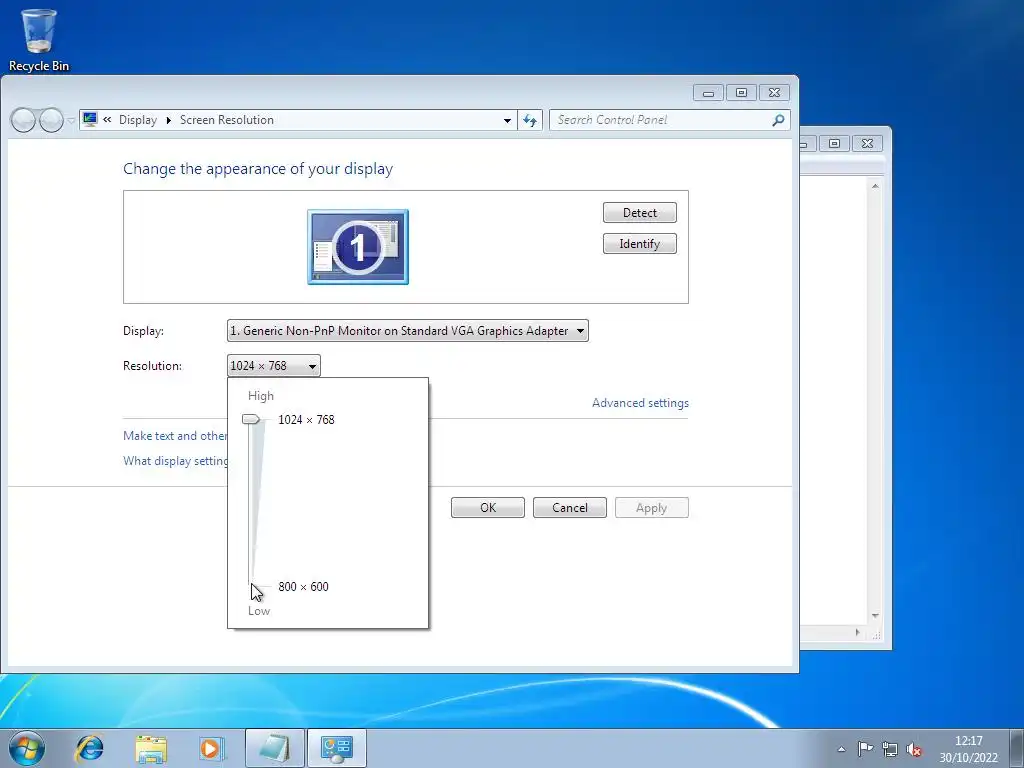Show hidden tray icons arrow
Screen dimensions: 1024x768
tap(841, 749)
